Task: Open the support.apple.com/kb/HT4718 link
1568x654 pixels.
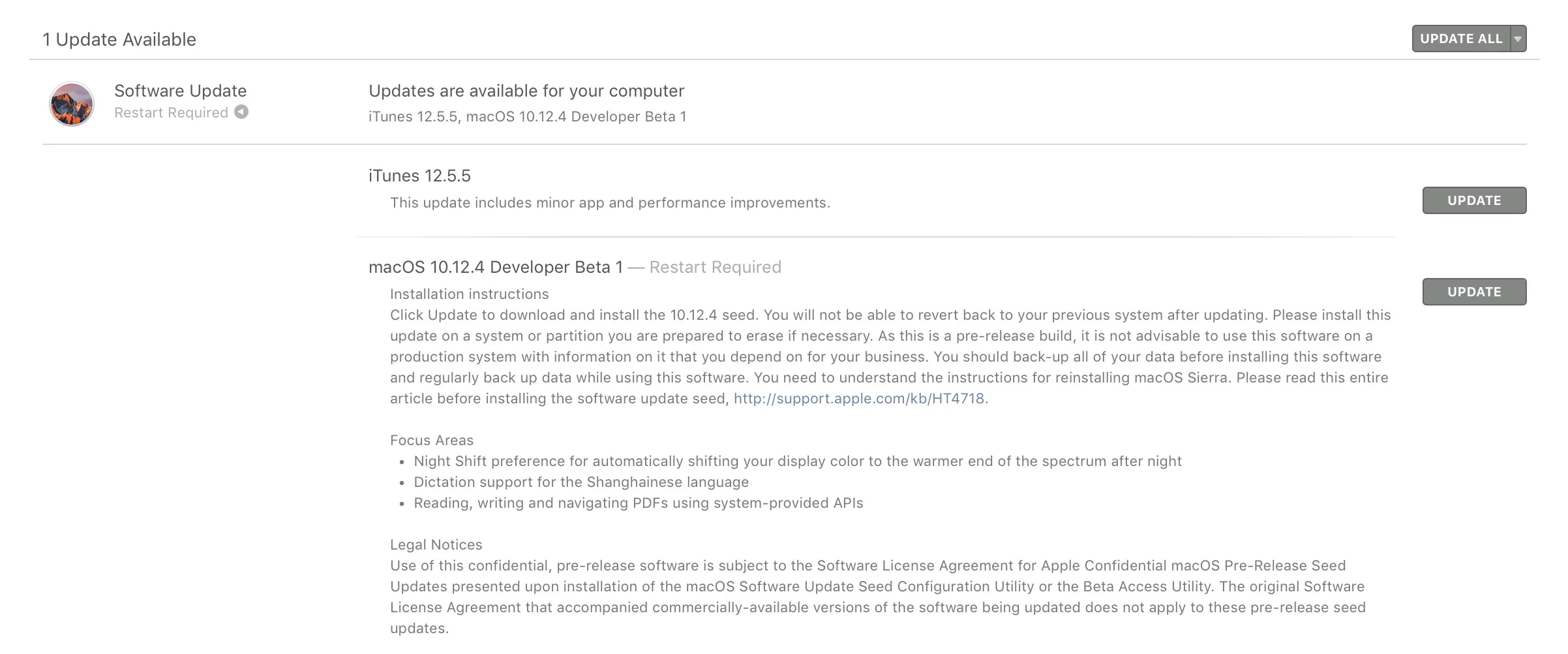Action: point(859,398)
